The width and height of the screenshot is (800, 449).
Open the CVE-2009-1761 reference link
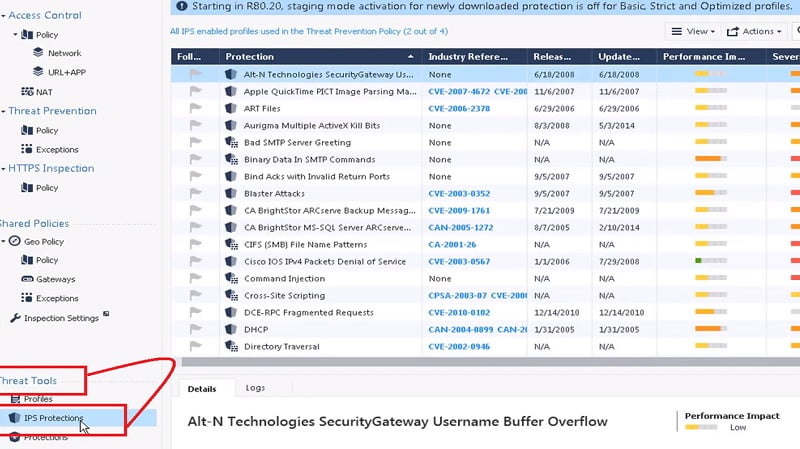[x=459, y=210]
